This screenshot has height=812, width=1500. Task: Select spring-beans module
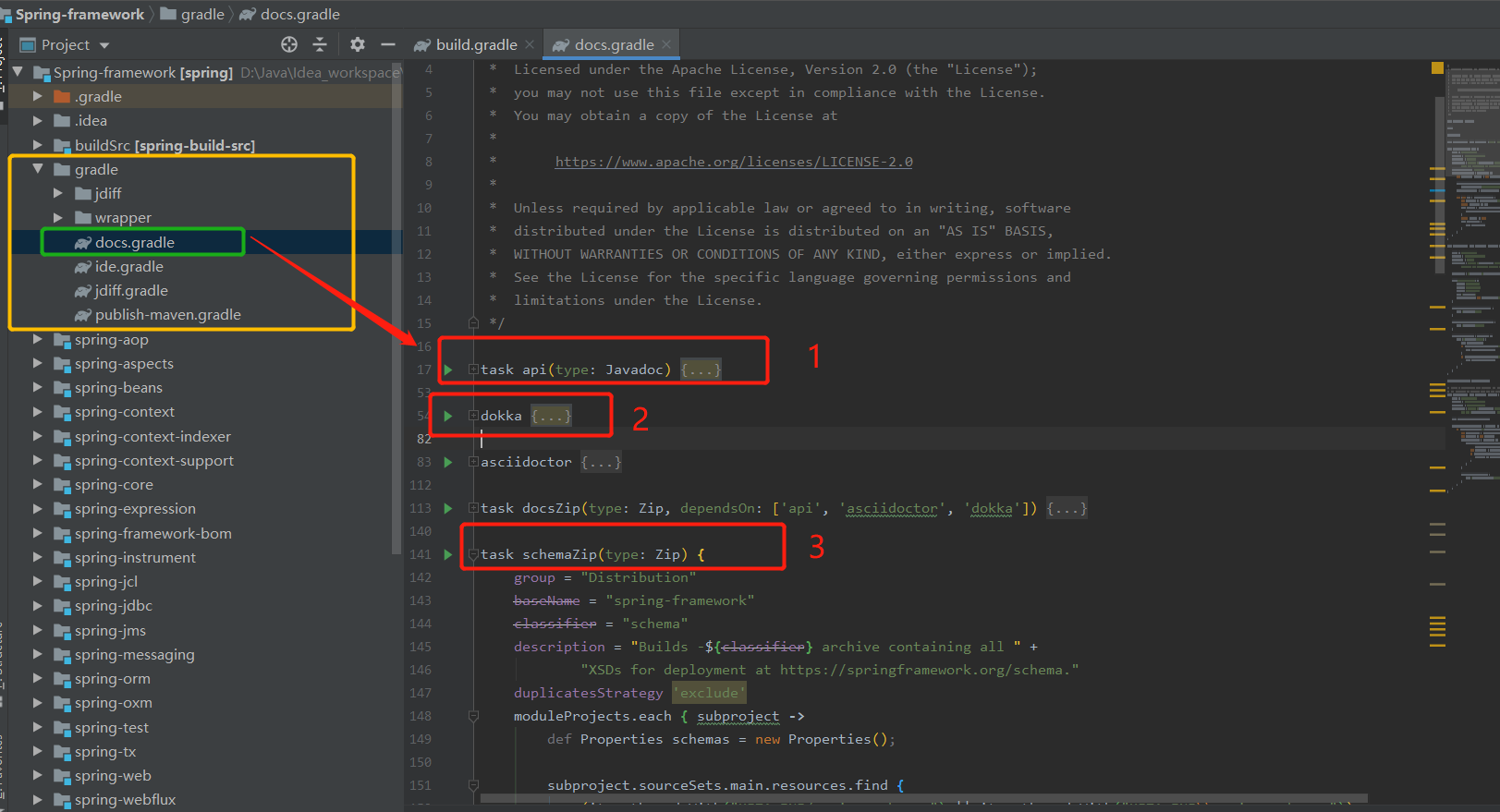[118, 387]
